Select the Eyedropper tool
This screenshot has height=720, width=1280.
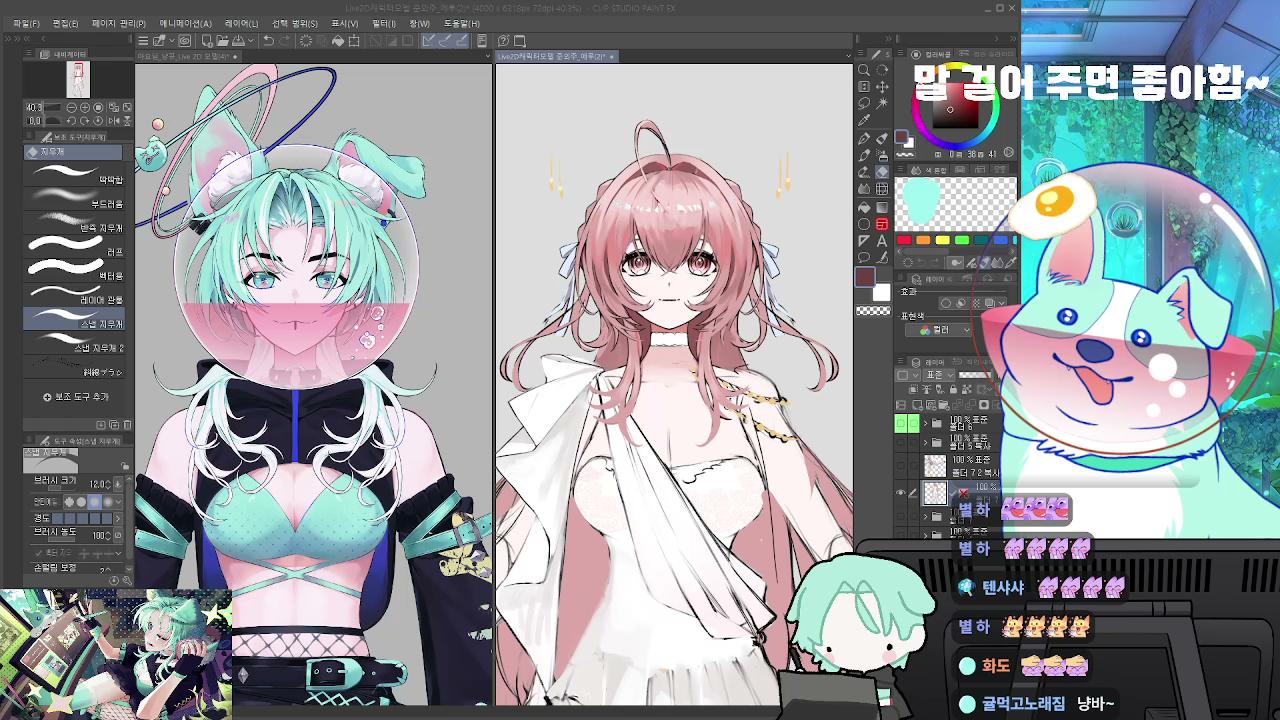pos(864,121)
